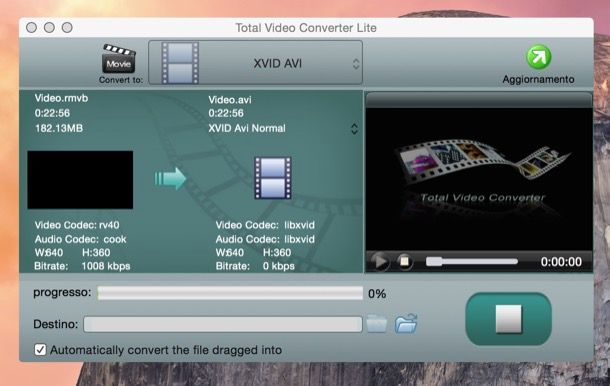Screen dimensions: 610x386
Task: Click the grey closed folder icon beside the Destino field
Action: (x=377, y=323)
